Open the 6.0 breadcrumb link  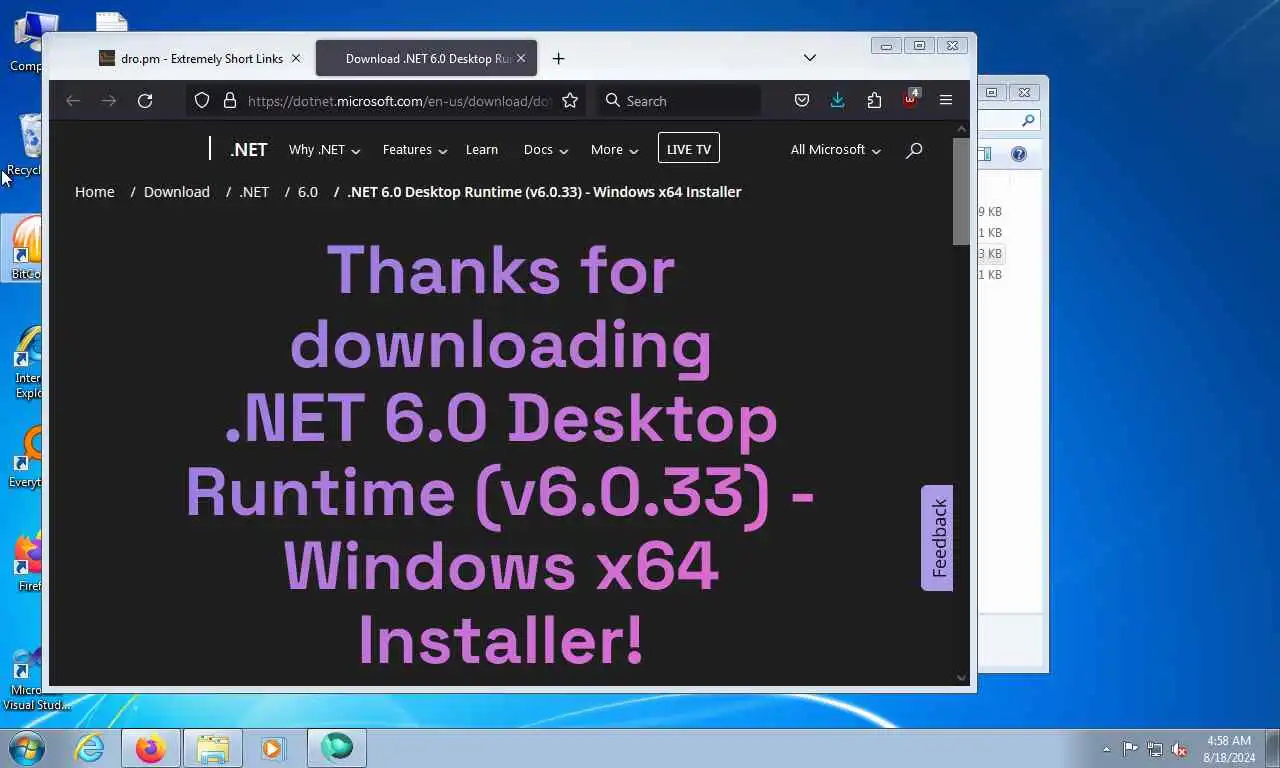(x=308, y=192)
